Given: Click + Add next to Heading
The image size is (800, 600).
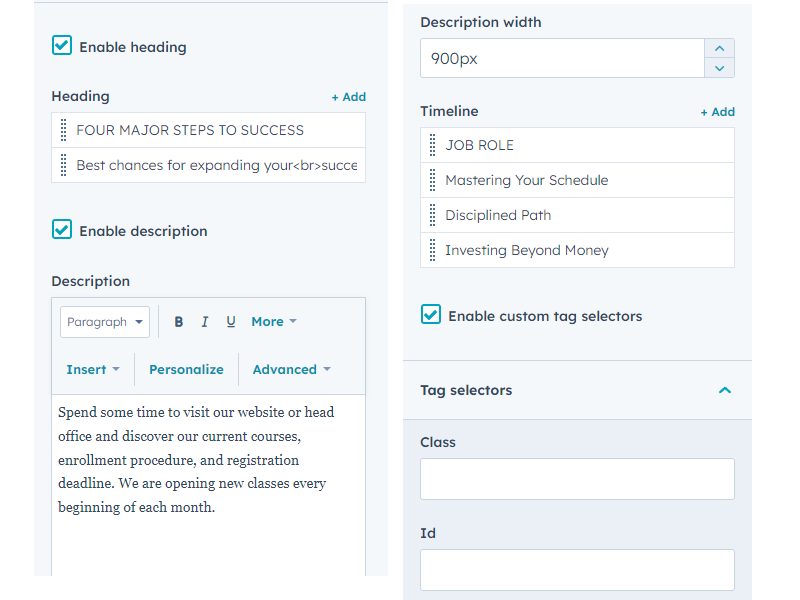Looking at the screenshot, I should 349,97.
